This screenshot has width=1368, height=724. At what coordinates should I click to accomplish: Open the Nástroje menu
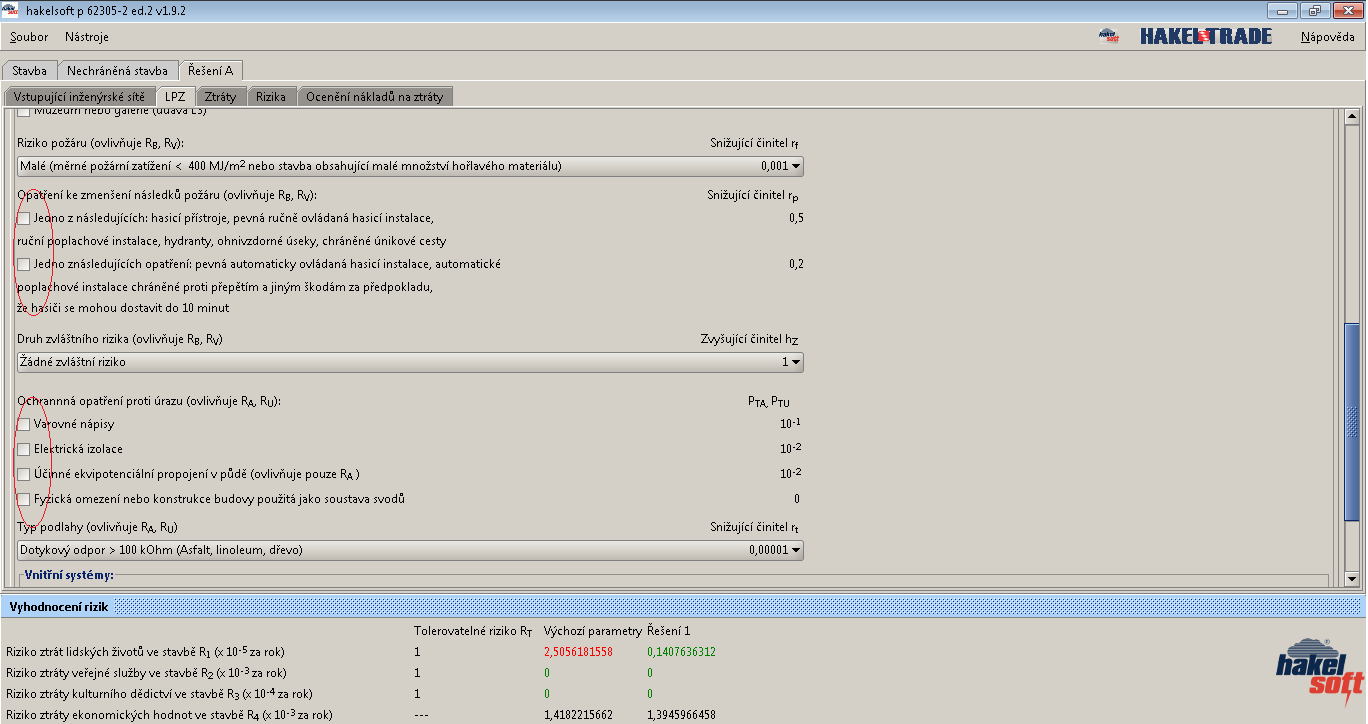click(87, 37)
